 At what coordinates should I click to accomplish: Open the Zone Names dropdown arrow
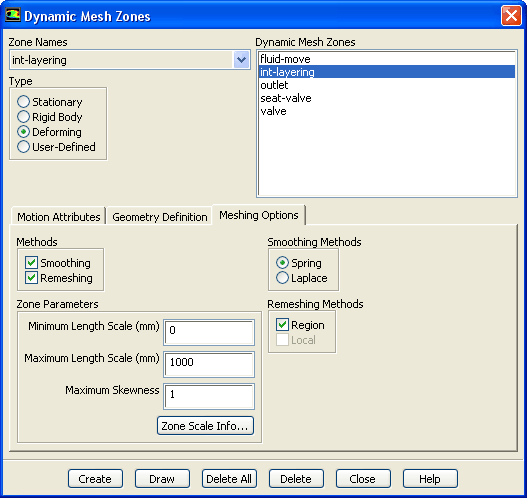click(x=241, y=60)
